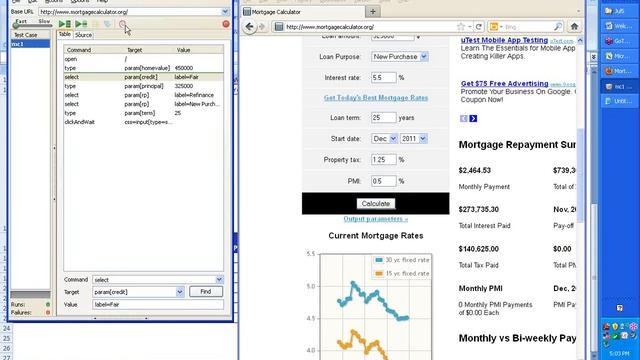
Task: Open a new browser tab
Action: tap(372, 12)
